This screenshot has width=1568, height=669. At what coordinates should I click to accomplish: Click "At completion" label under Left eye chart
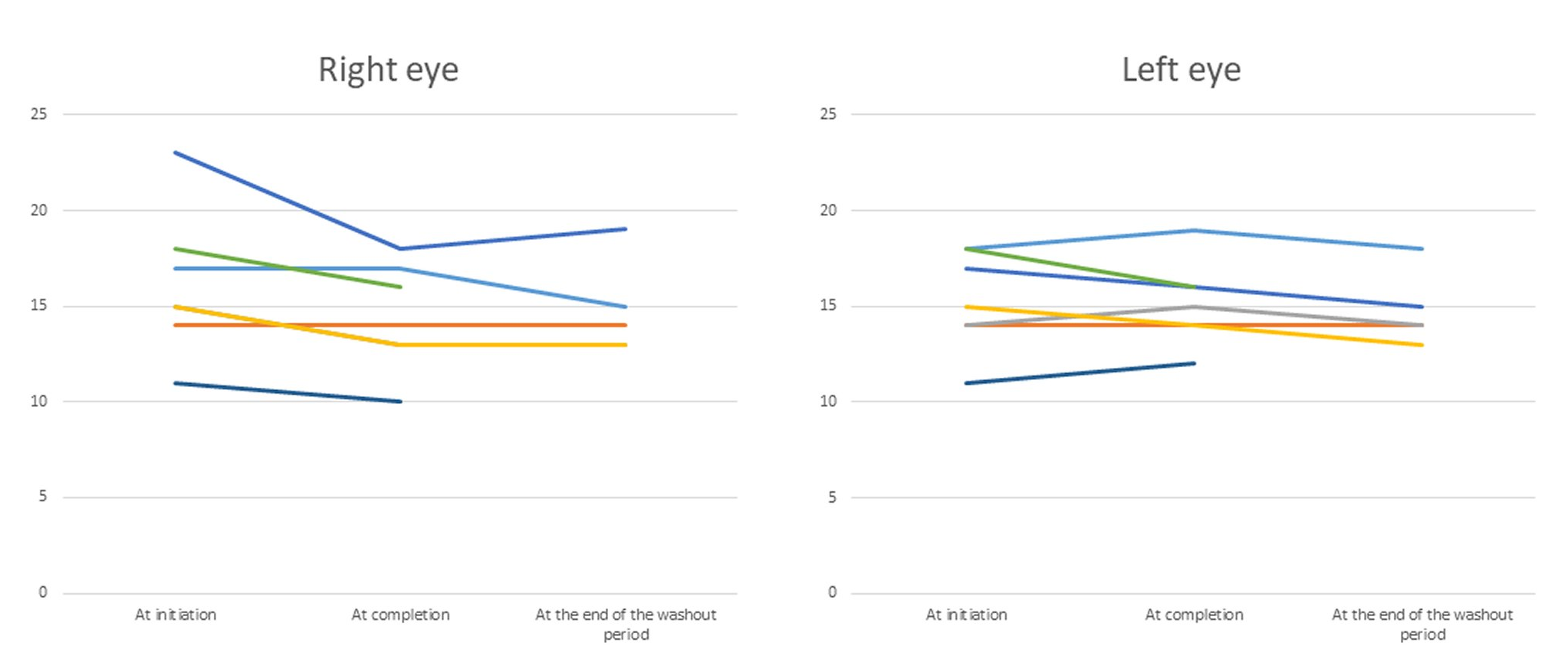click(1194, 615)
